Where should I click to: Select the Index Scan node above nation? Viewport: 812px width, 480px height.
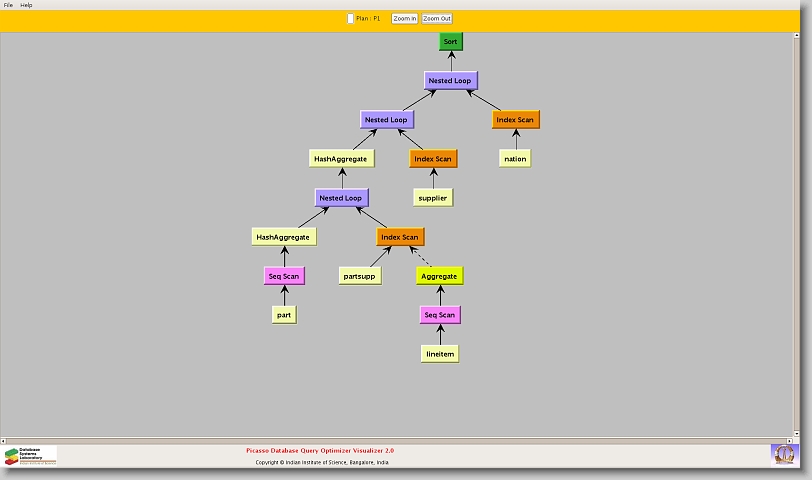pyautogui.click(x=516, y=119)
